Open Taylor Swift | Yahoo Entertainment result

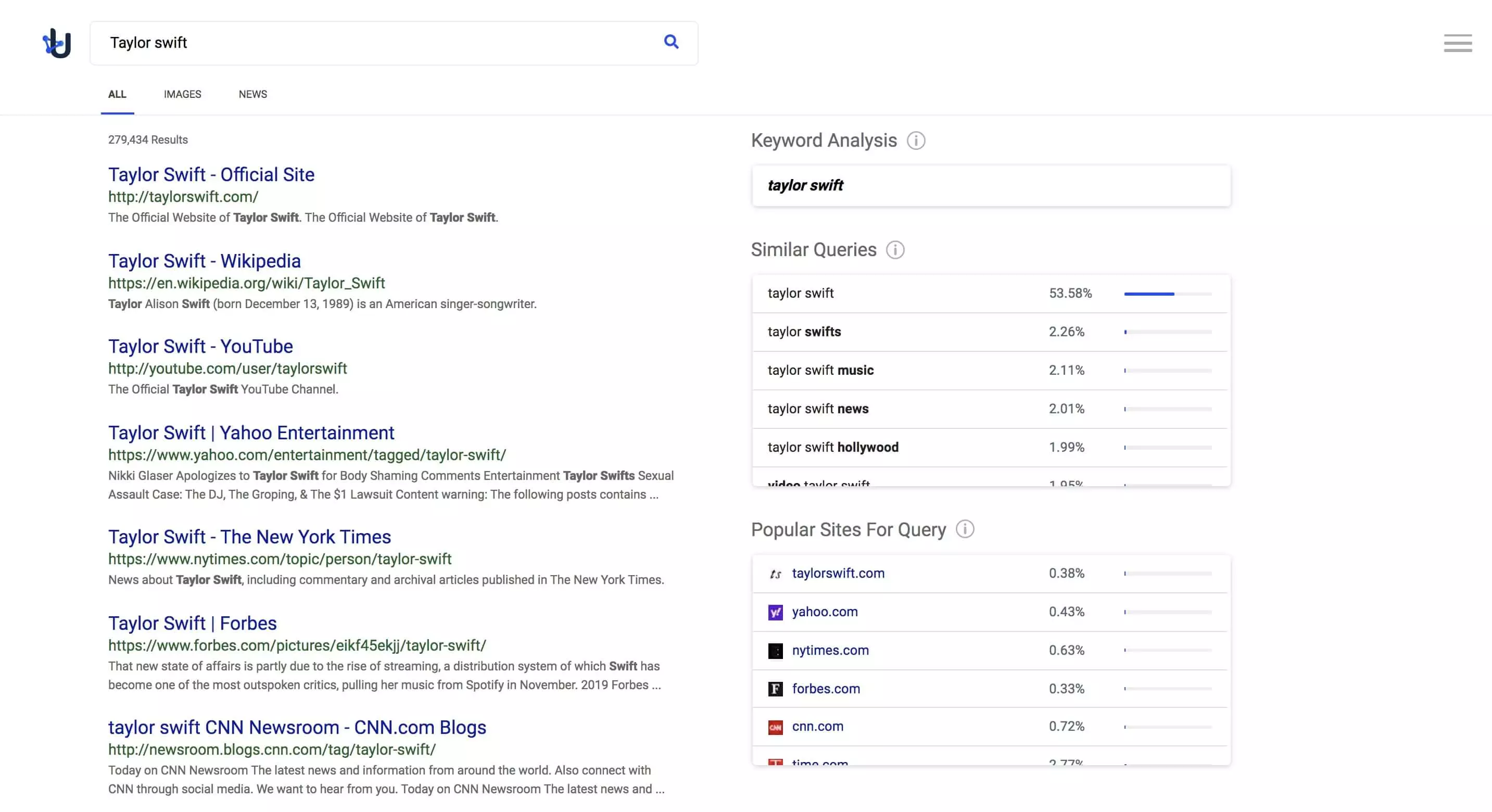point(251,433)
